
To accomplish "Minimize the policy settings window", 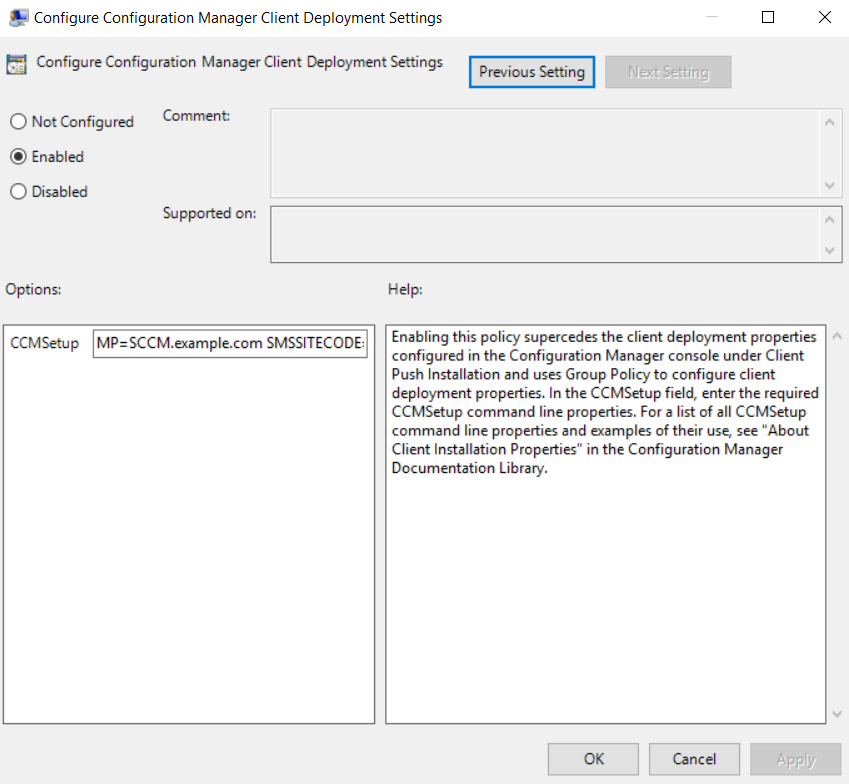I will pos(711,17).
